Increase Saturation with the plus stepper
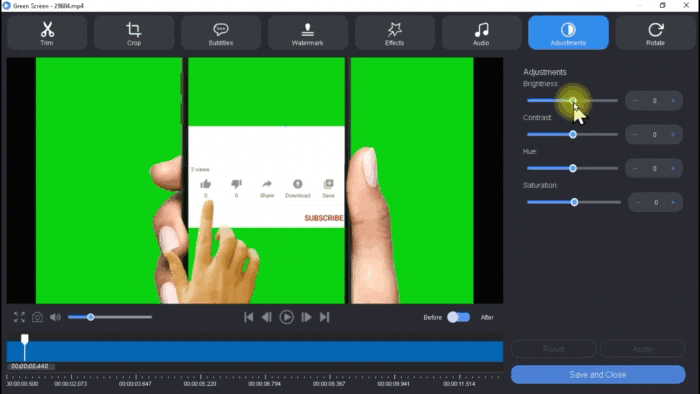This screenshot has height=394, width=700. point(673,203)
